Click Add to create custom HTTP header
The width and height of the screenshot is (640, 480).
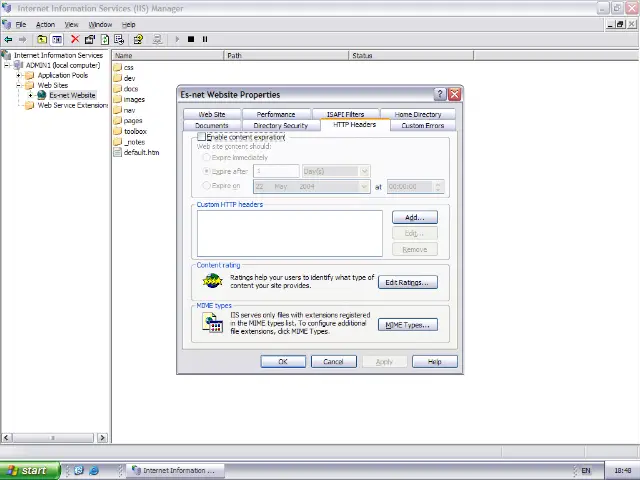coord(415,218)
